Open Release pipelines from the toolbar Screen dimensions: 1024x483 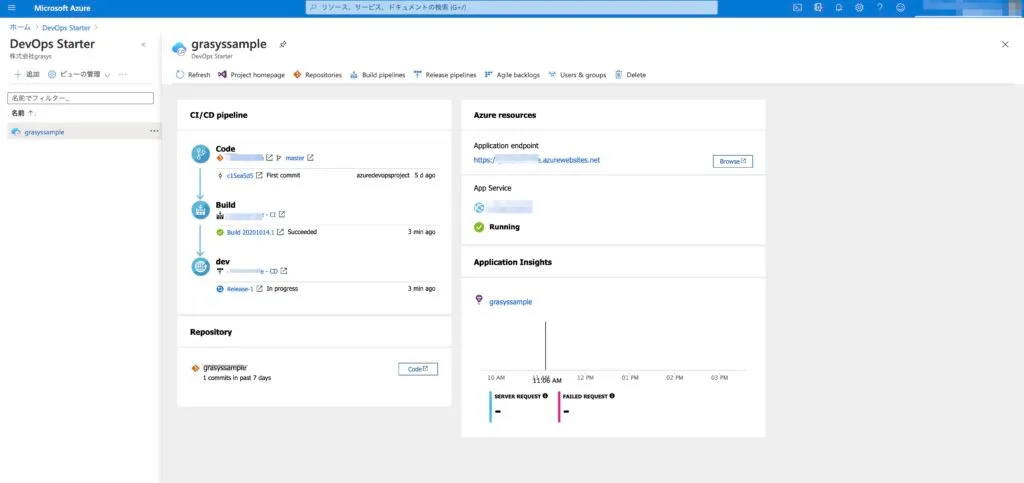click(445, 74)
